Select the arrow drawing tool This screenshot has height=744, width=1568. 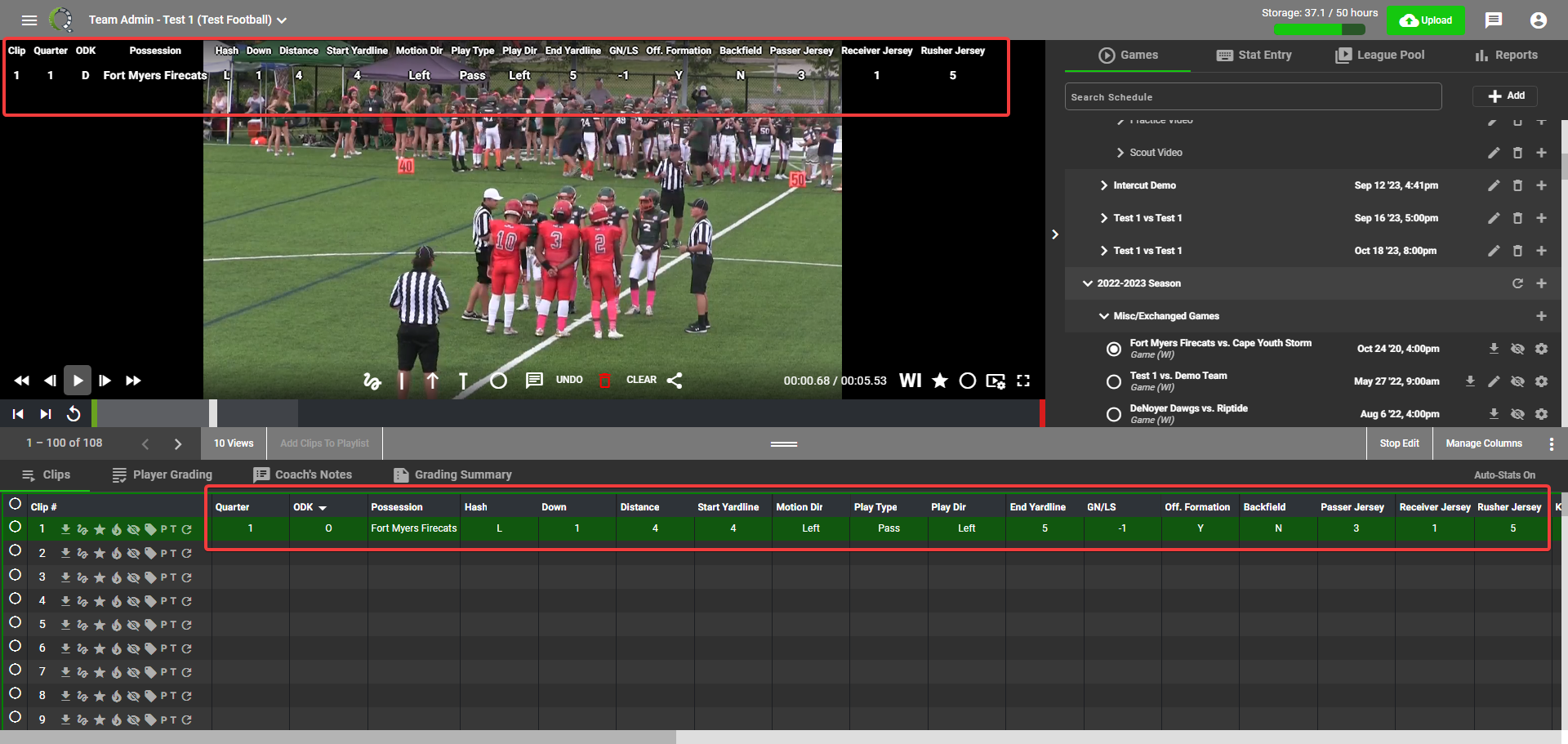tap(433, 381)
